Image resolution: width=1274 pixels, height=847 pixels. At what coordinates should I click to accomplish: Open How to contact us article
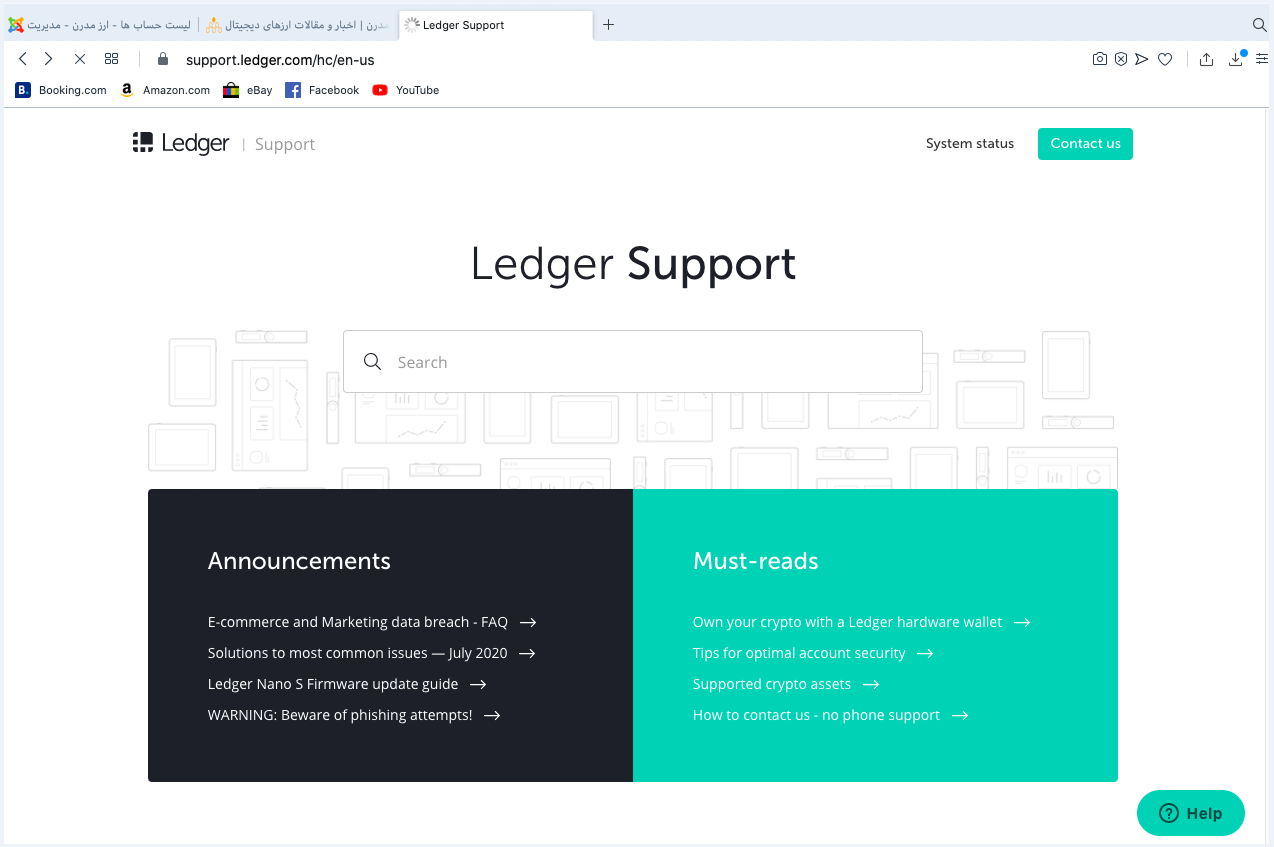point(831,715)
